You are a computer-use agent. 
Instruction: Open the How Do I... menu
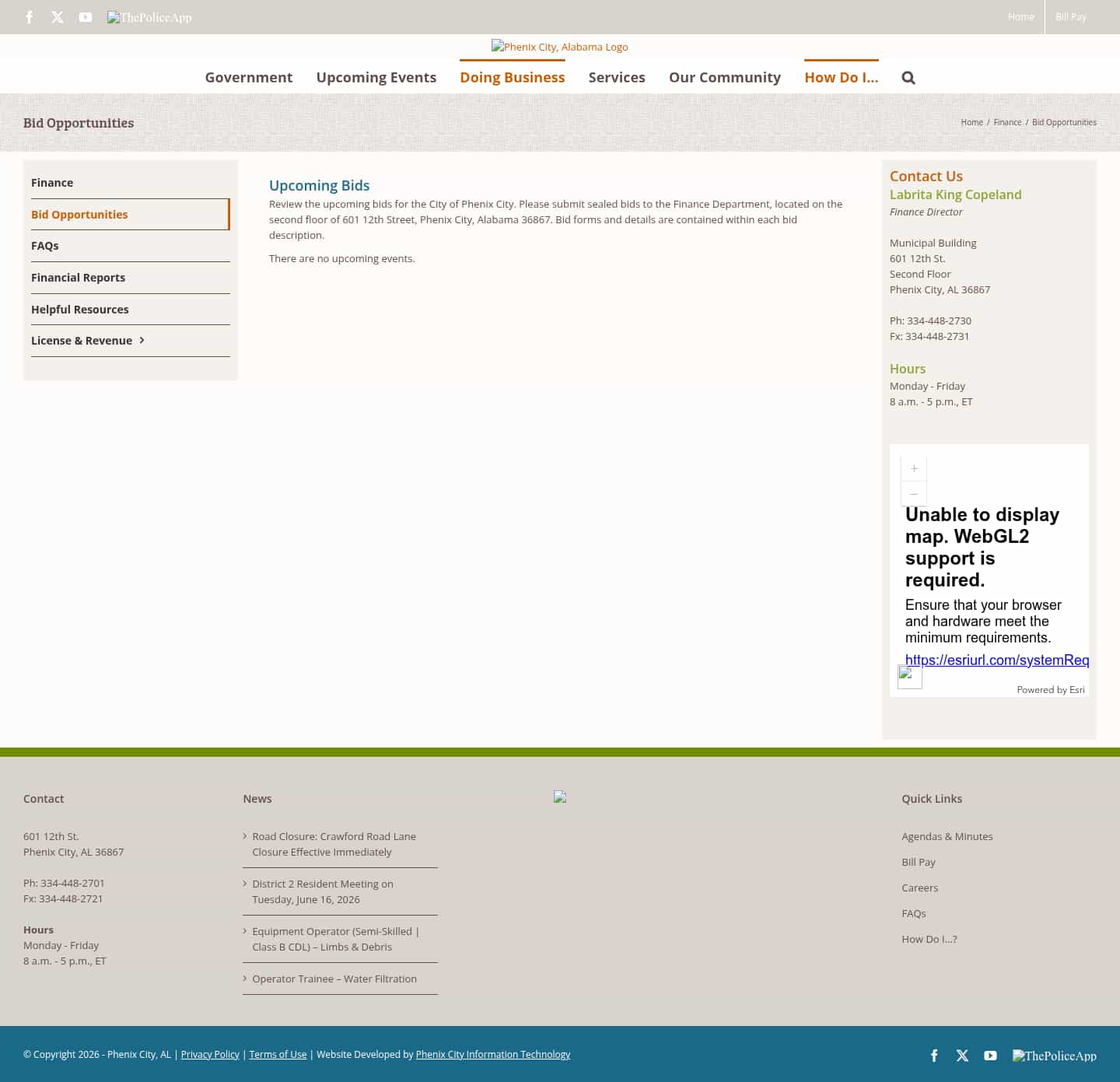click(842, 78)
